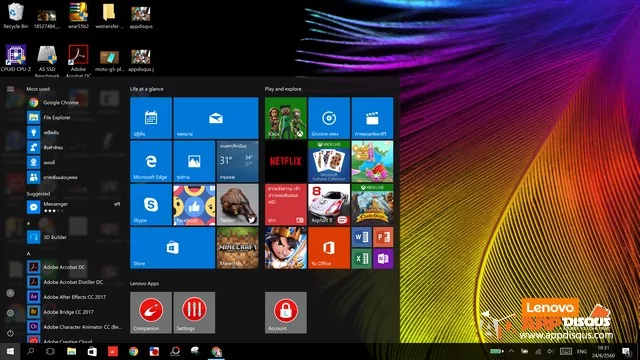Select the wetransfer desktop folder

109,16
